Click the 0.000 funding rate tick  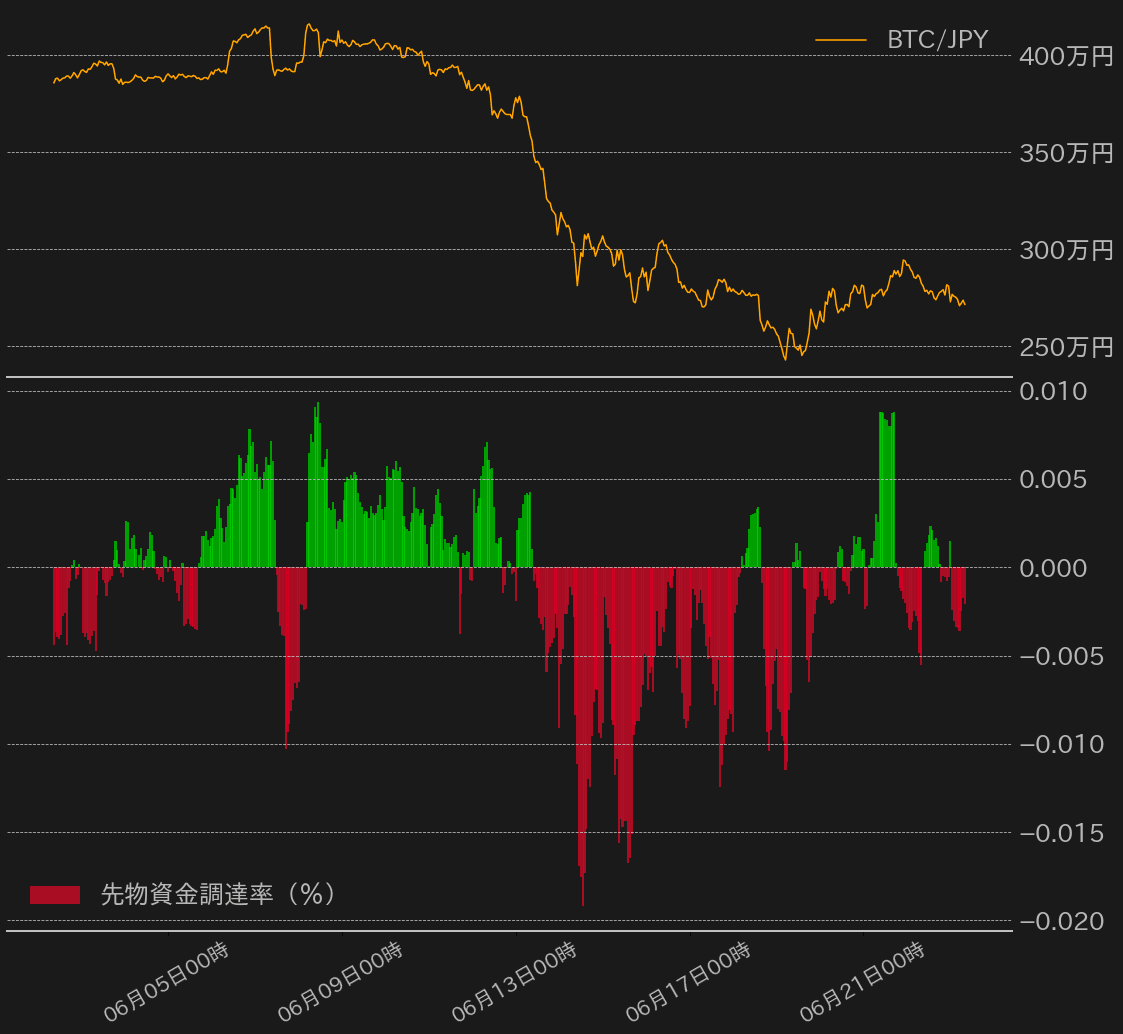[x=1053, y=568]
